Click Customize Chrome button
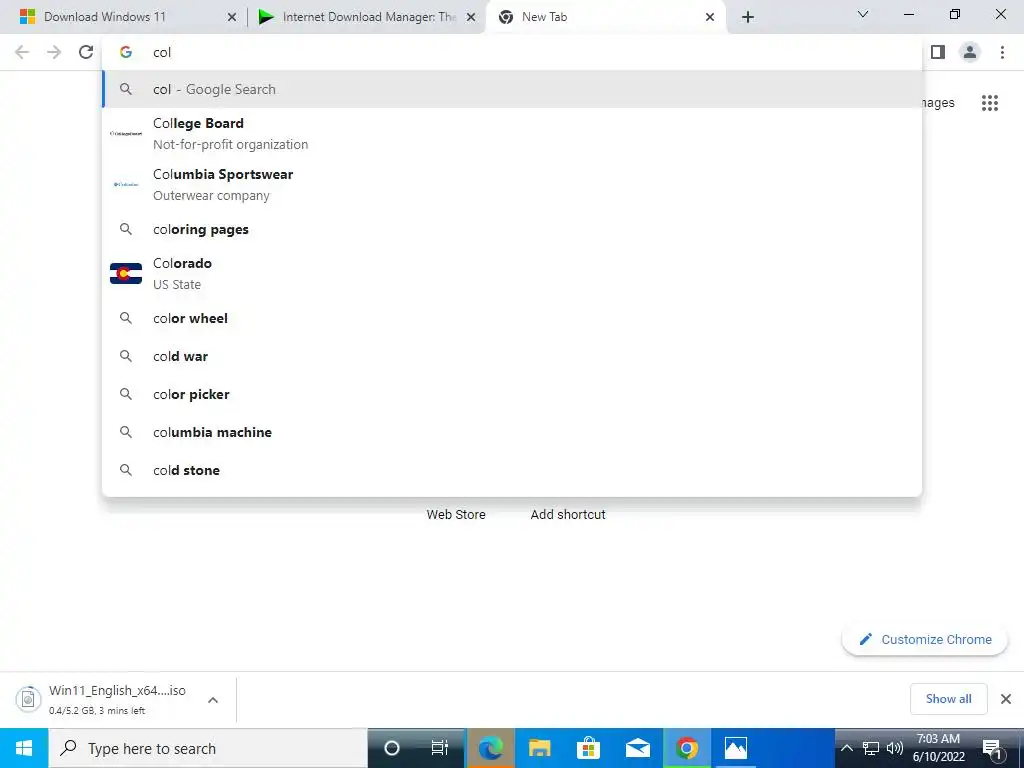Screen dimensions: 1024x768 (925, 639)
